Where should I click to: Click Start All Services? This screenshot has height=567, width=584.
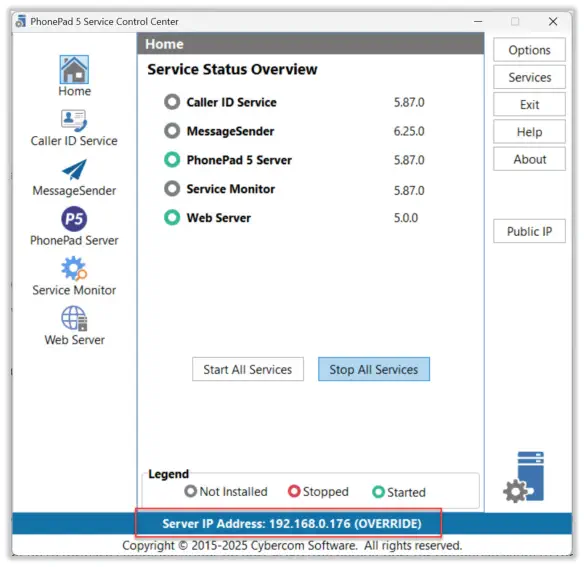click(248, 369)
